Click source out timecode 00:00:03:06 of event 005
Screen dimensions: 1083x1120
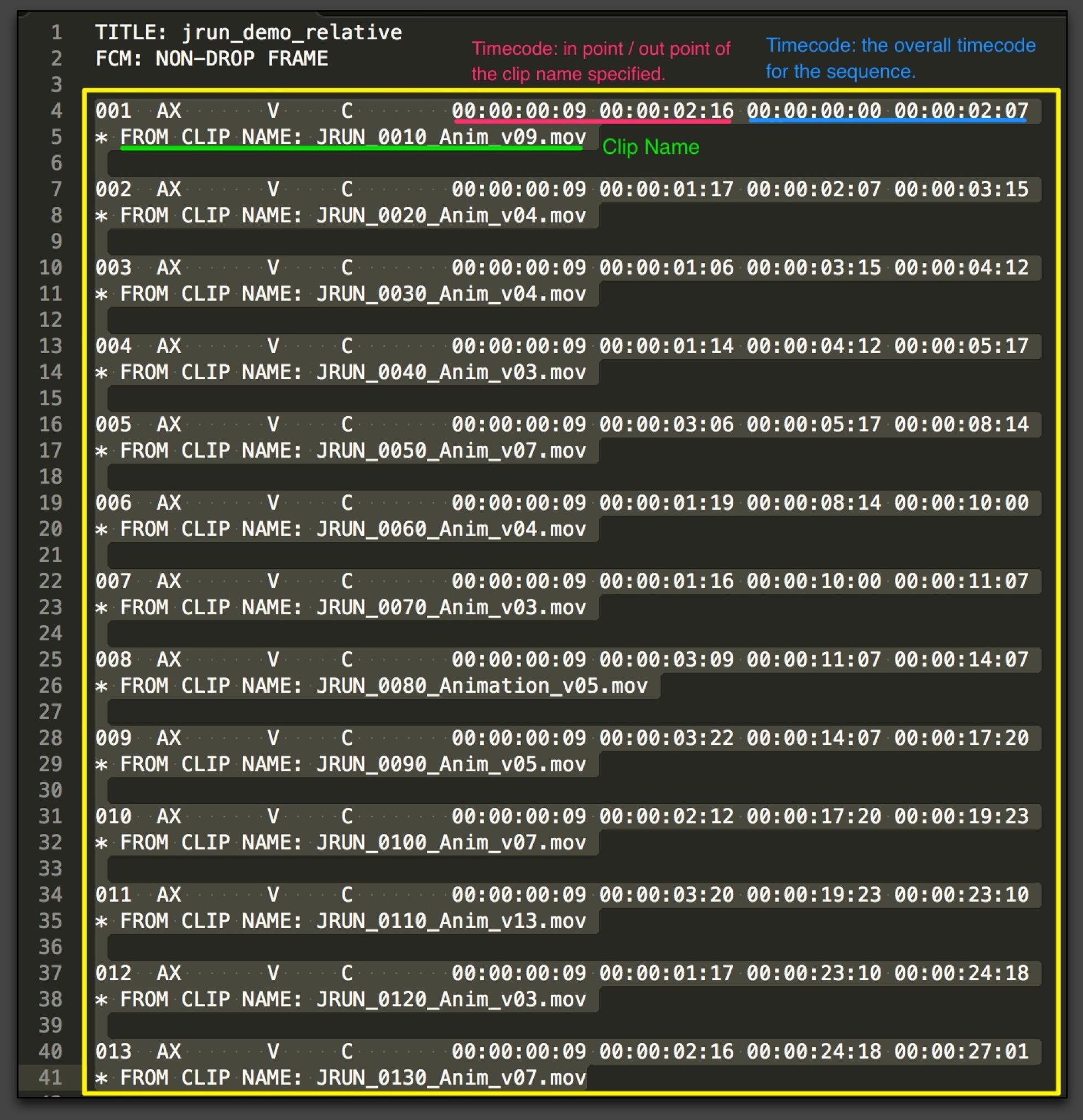666,424
